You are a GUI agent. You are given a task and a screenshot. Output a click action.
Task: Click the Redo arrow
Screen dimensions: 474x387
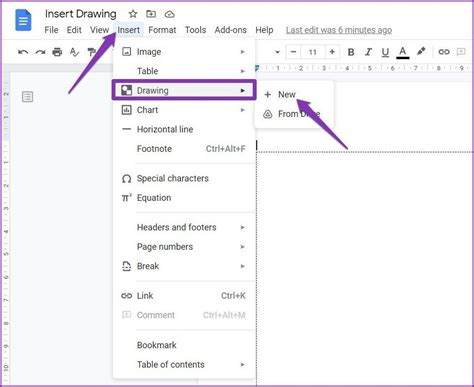click(x=40, y=52)
